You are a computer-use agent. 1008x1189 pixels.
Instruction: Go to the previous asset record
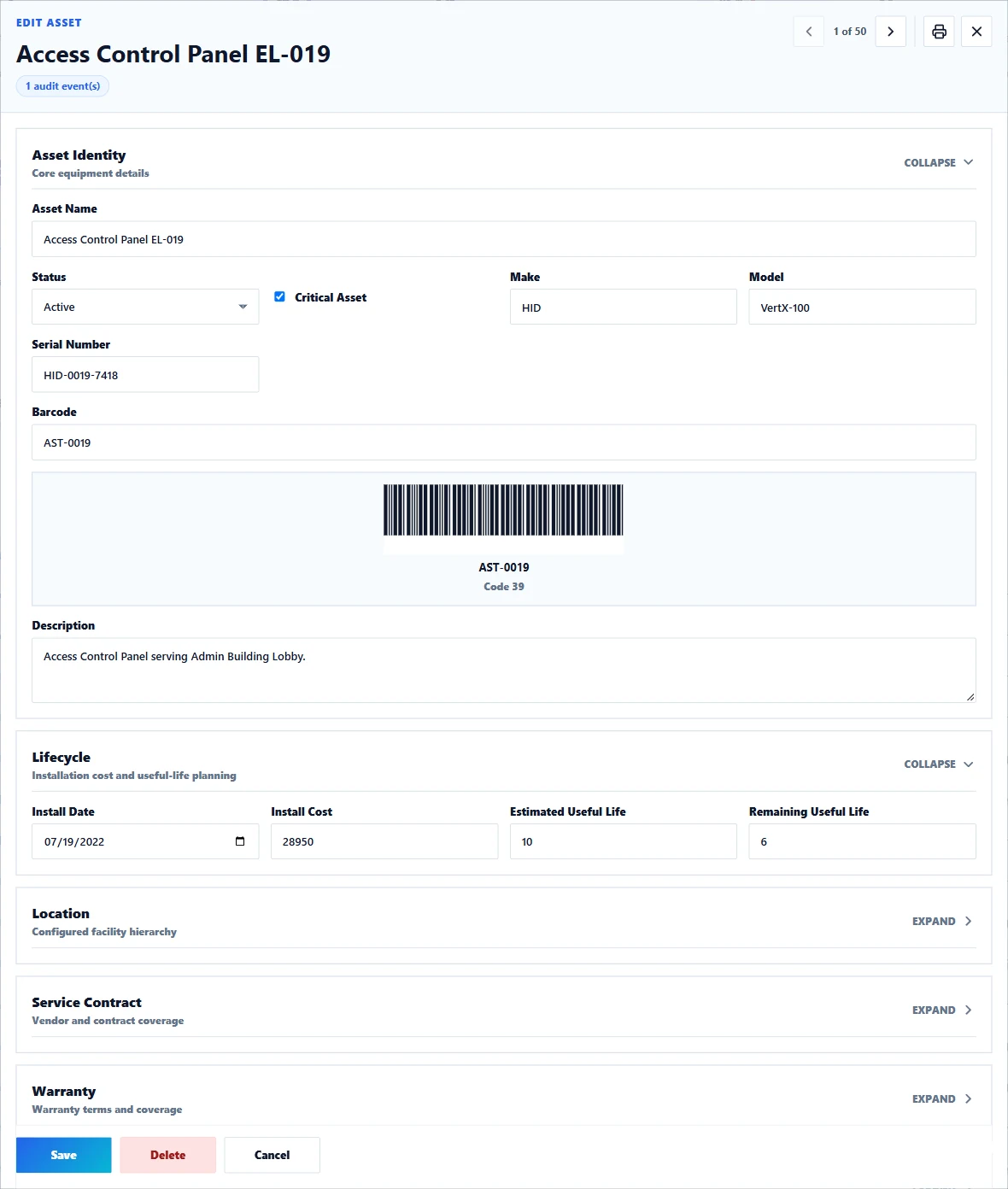(808, 32)
